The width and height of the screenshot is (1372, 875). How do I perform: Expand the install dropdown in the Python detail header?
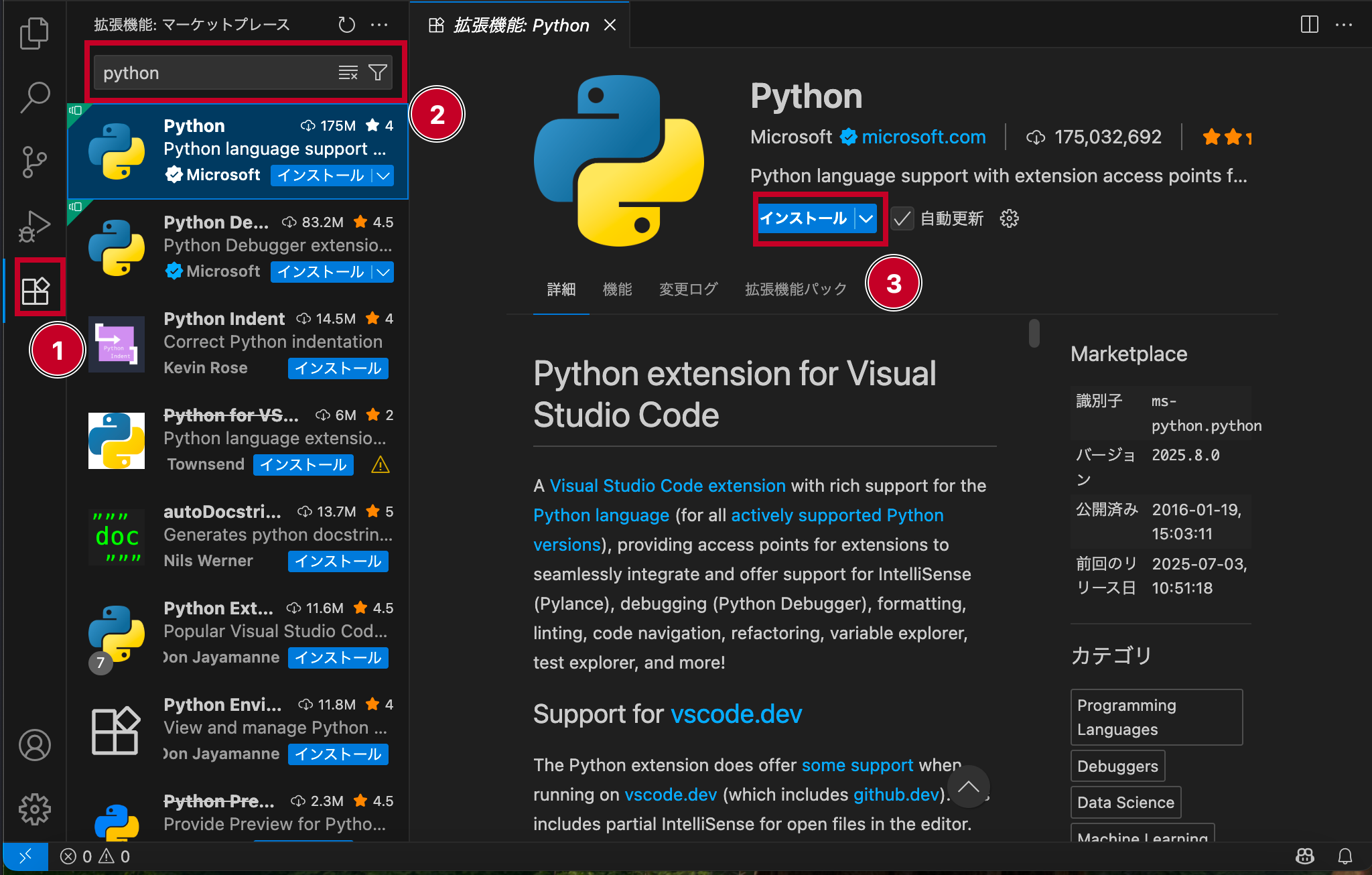coord(866,218)
